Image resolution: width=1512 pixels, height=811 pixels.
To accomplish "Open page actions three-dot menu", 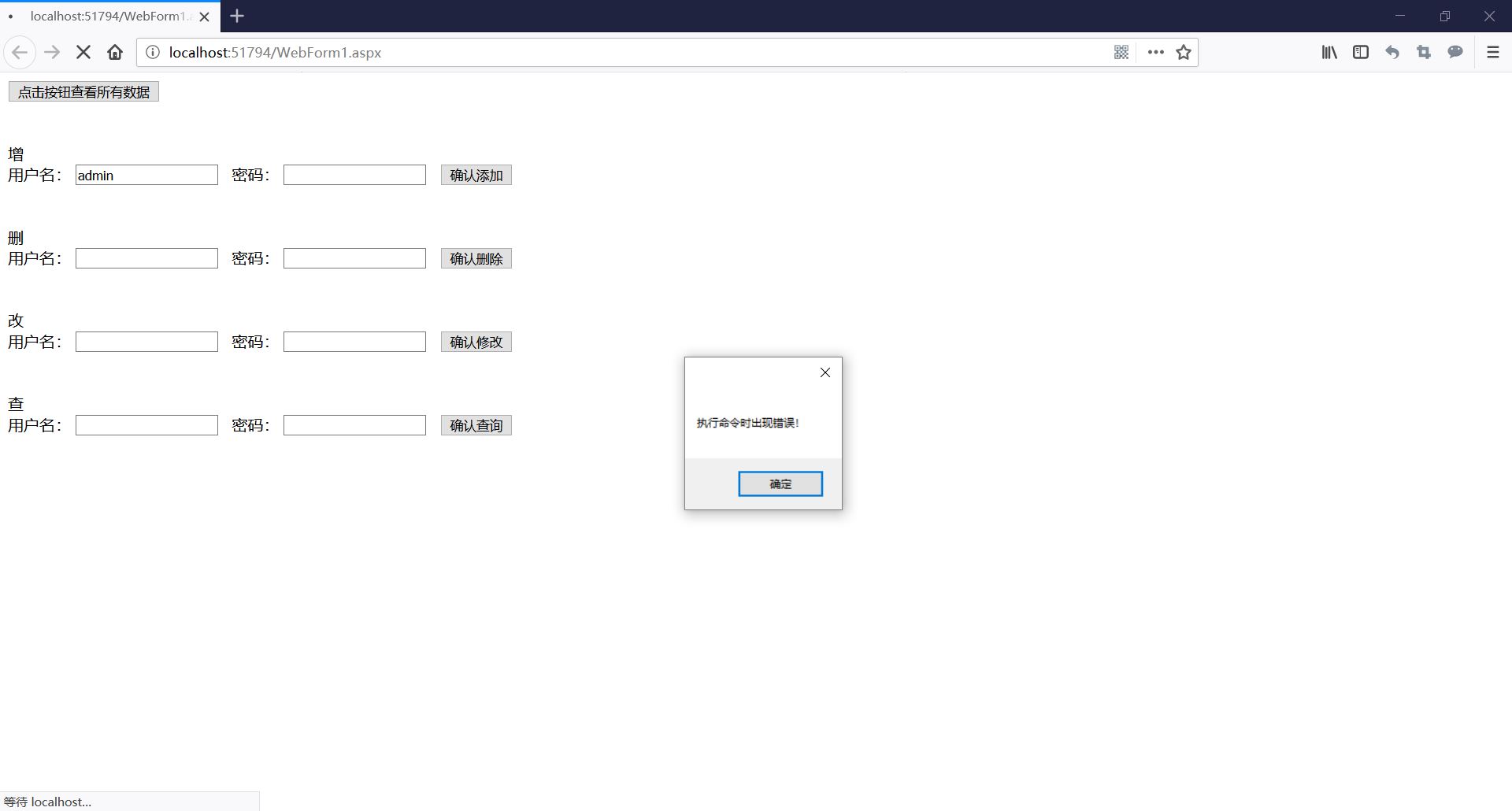I will pyautogui.click(x=1155, y=52).
